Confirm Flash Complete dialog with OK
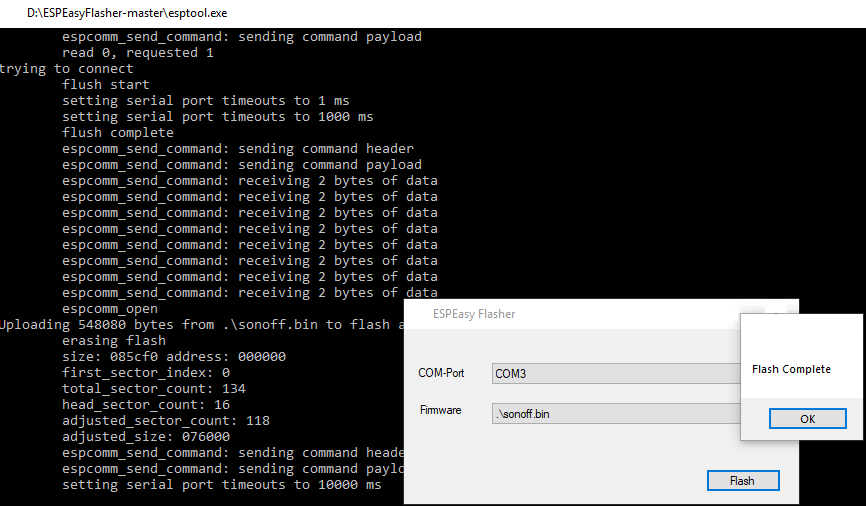The width and height of the screenshot is (866, 506). [807, 419]
